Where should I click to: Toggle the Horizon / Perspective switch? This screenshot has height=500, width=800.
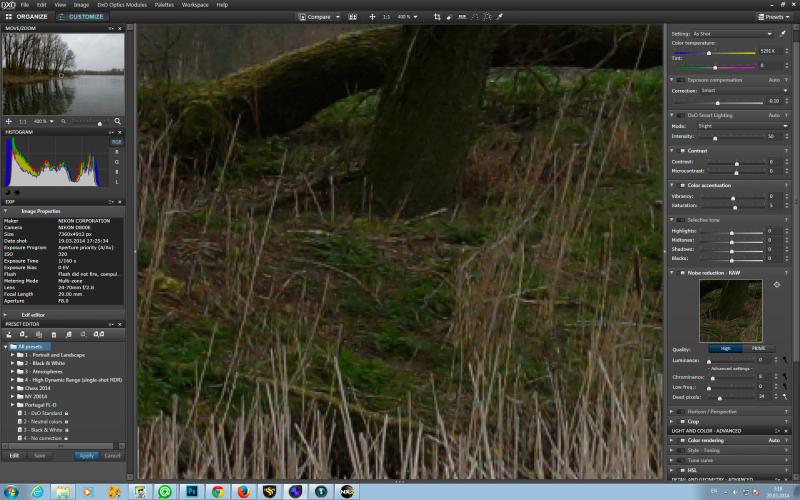pos(681,412)
